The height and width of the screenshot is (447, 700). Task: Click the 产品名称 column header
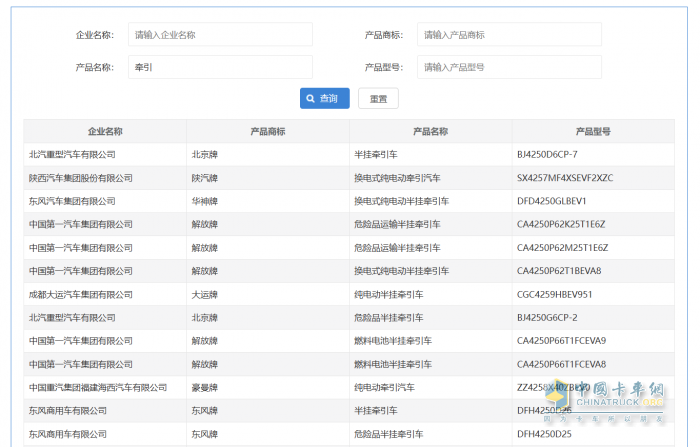[x=431, y=131]
